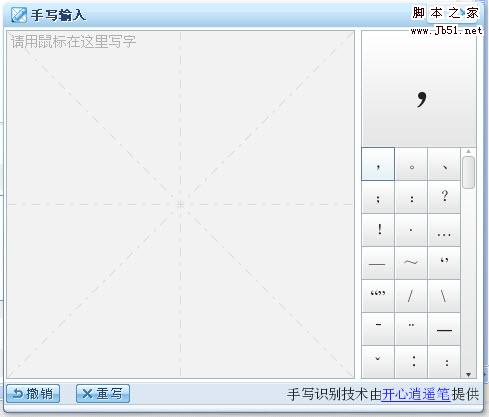Click the handwriting input pencil icon in title bar
The image size is (489, 417).
click(x=18, y=15)
